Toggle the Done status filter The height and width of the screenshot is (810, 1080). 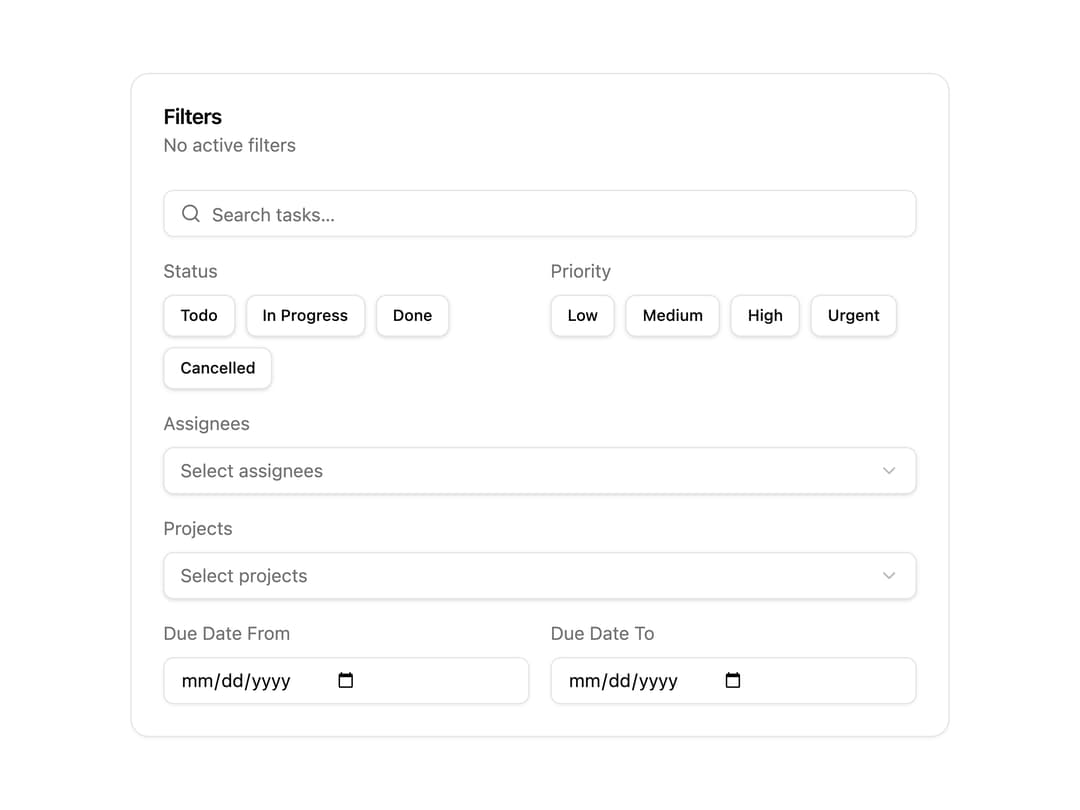tap(413, 315)
